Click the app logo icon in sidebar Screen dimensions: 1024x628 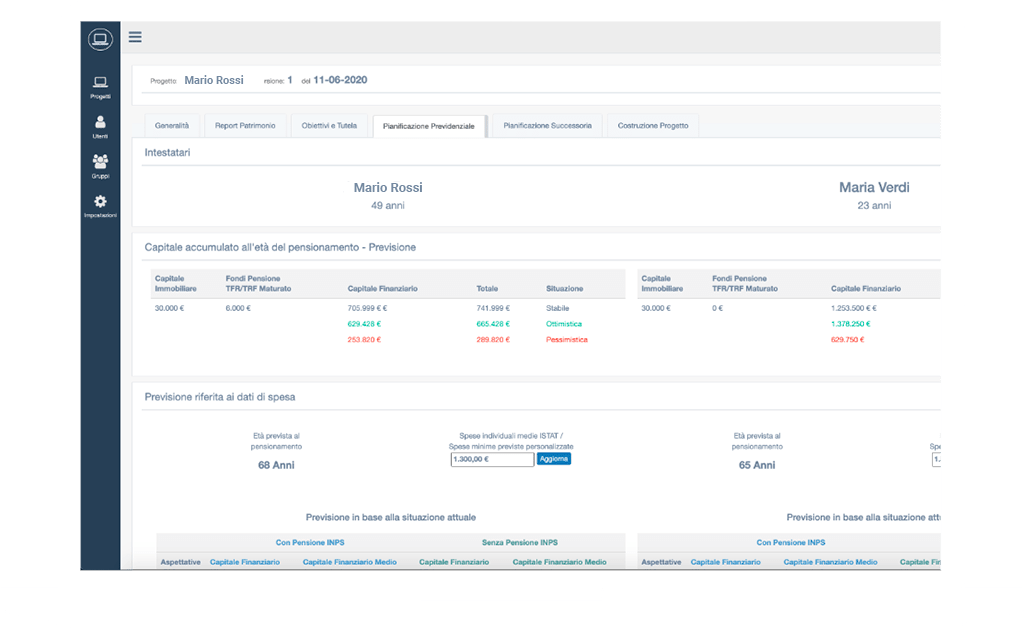coord(100,39)
